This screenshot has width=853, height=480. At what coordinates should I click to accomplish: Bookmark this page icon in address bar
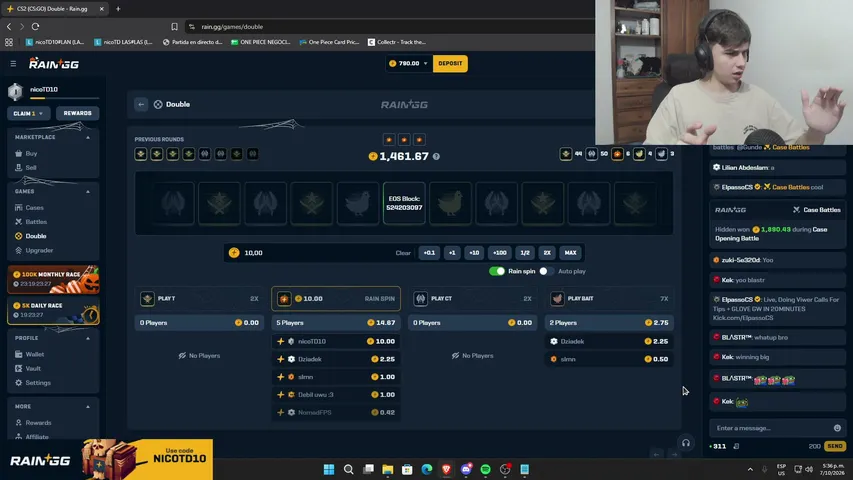point(174,26)
